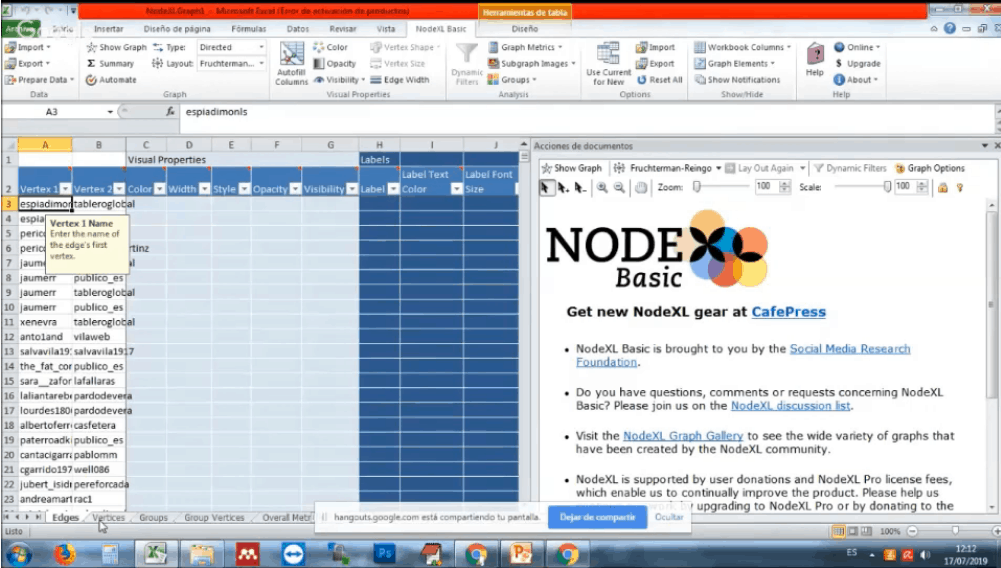Image resolution: width=1001 pixels, height=568 pixels.
Task: Click the Upgrade button
Action: tap(857, 63)
